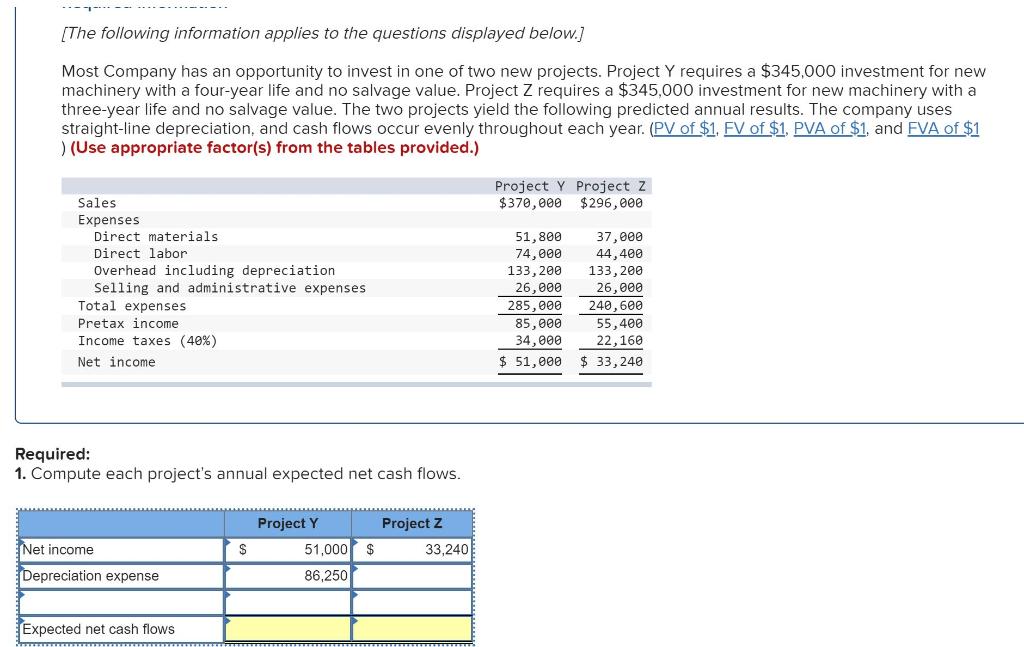Click the Project Z column header
The width and height of the screenshot is (1024, 647).
pos(412,523)
